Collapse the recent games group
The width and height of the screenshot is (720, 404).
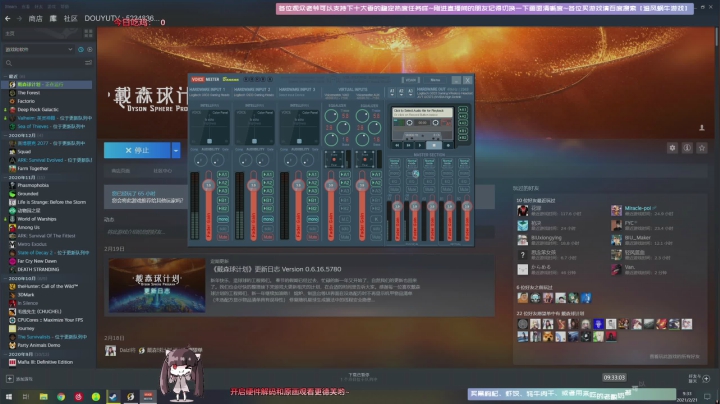point(6,76)
